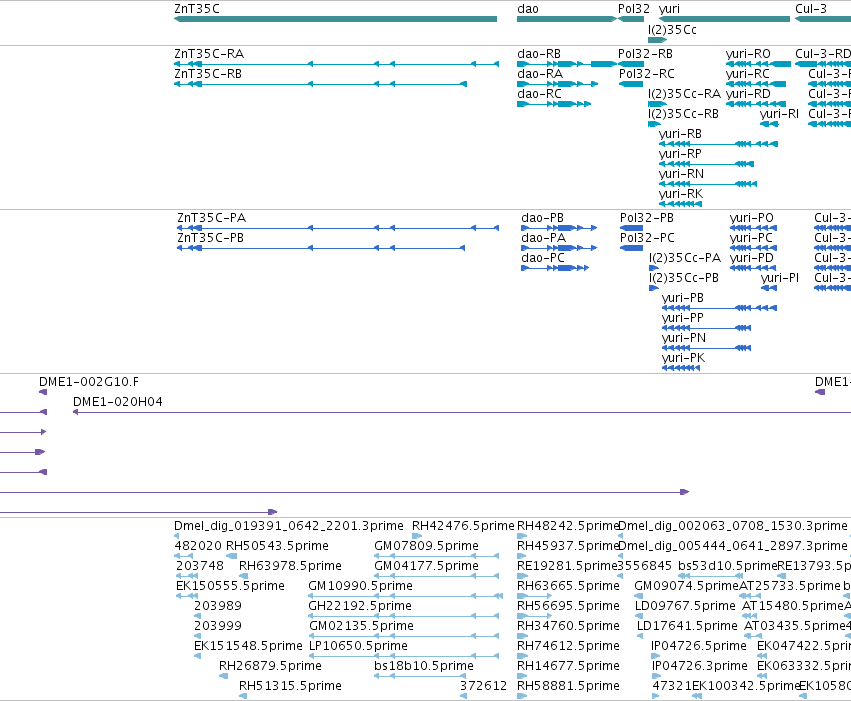Select polypeptide ZnT35C-PB
The image size is (851, 701).
tap(321, 248)
